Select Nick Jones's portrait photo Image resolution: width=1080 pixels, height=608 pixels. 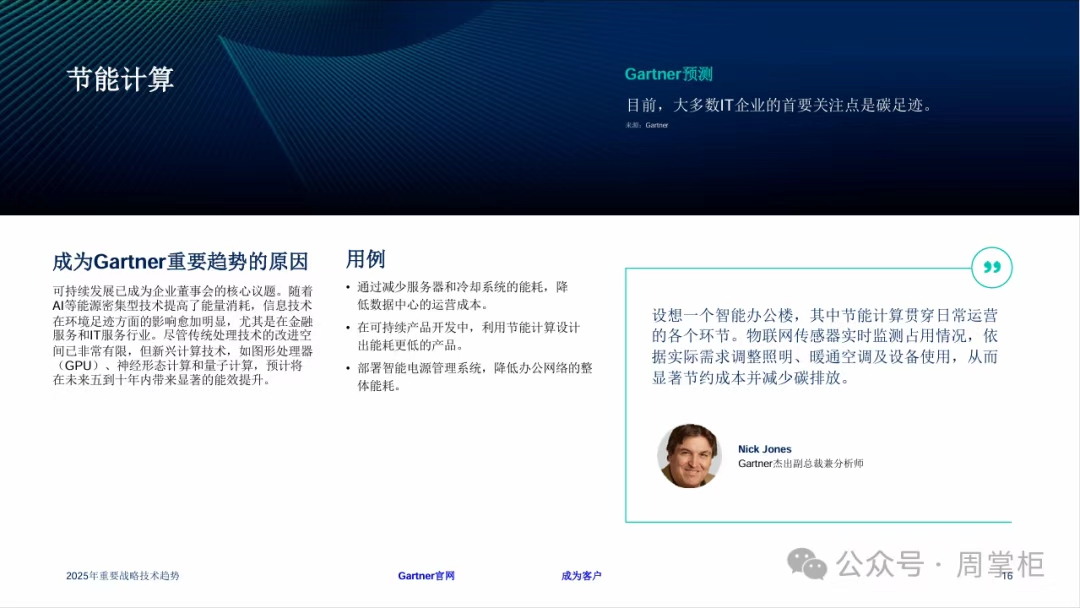coord(689,456)
